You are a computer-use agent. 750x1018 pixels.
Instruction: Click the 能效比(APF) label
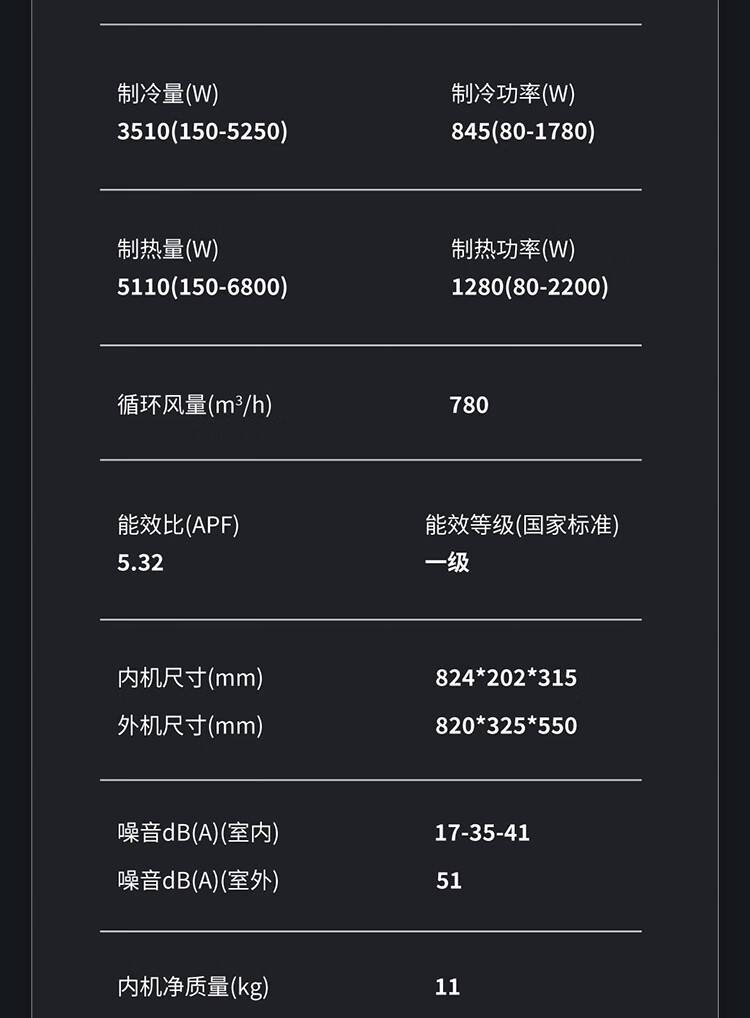point(178,525)
